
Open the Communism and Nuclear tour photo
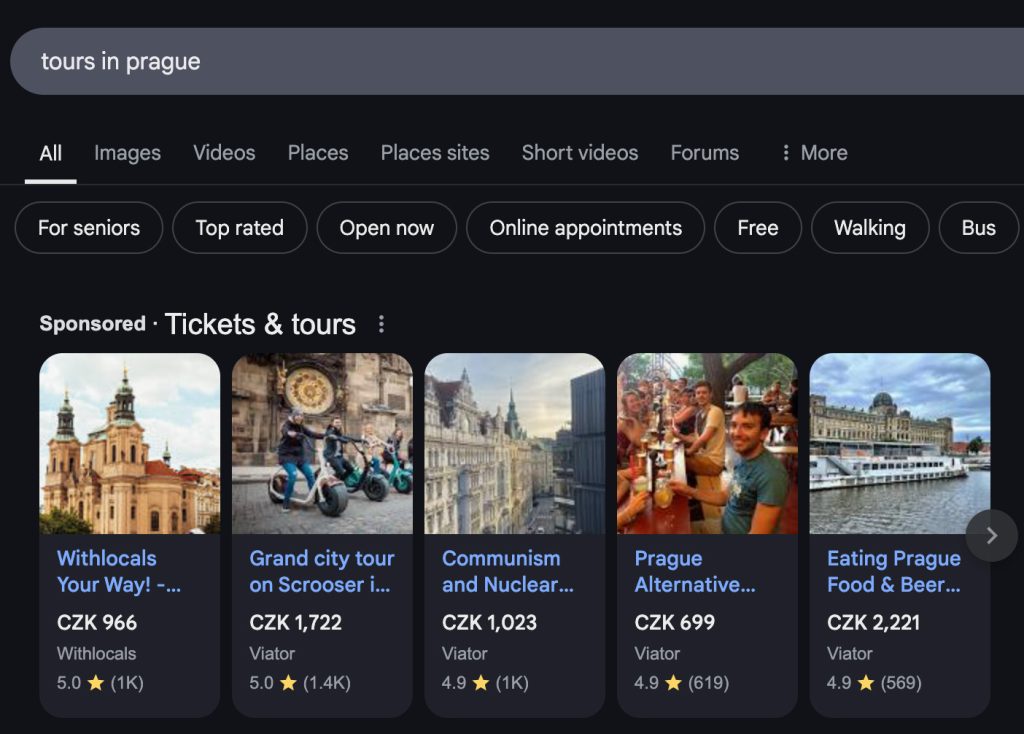tap(515, 444)
